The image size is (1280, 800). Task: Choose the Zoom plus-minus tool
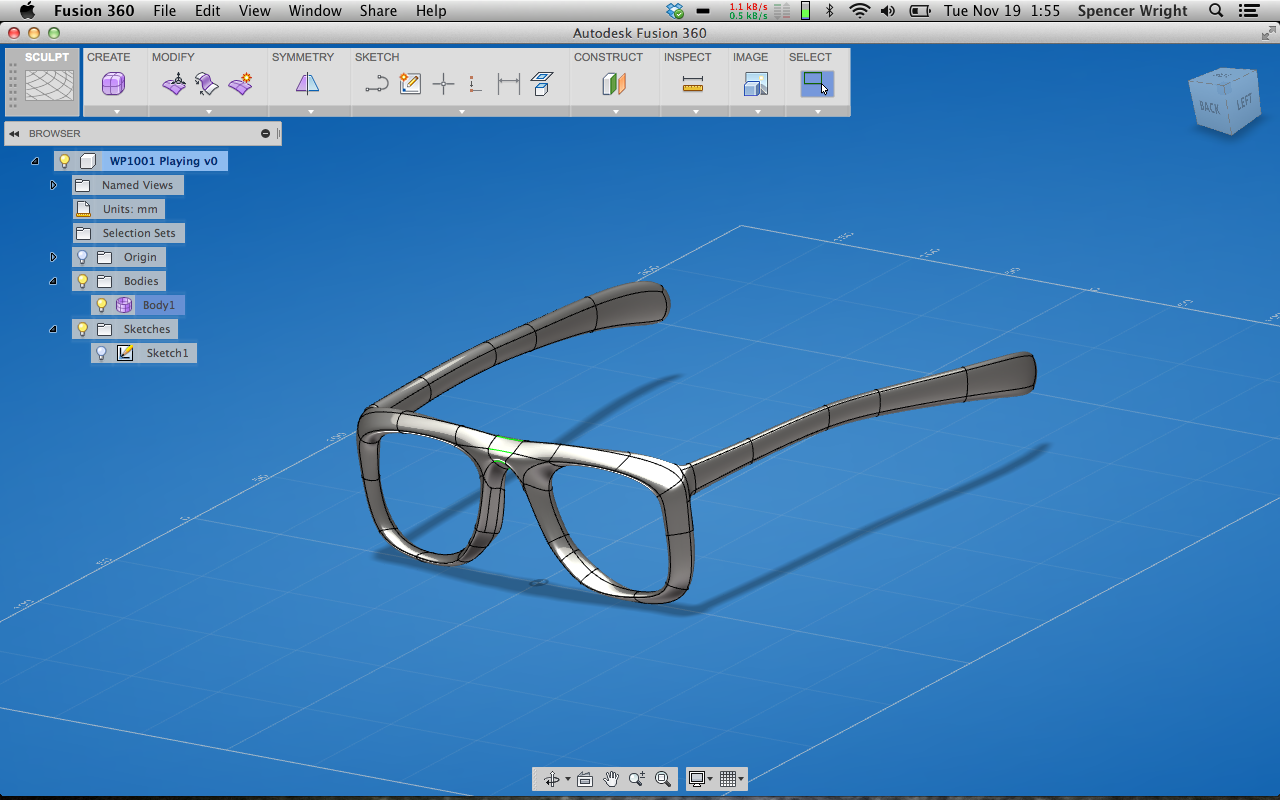tap(636, 779)
